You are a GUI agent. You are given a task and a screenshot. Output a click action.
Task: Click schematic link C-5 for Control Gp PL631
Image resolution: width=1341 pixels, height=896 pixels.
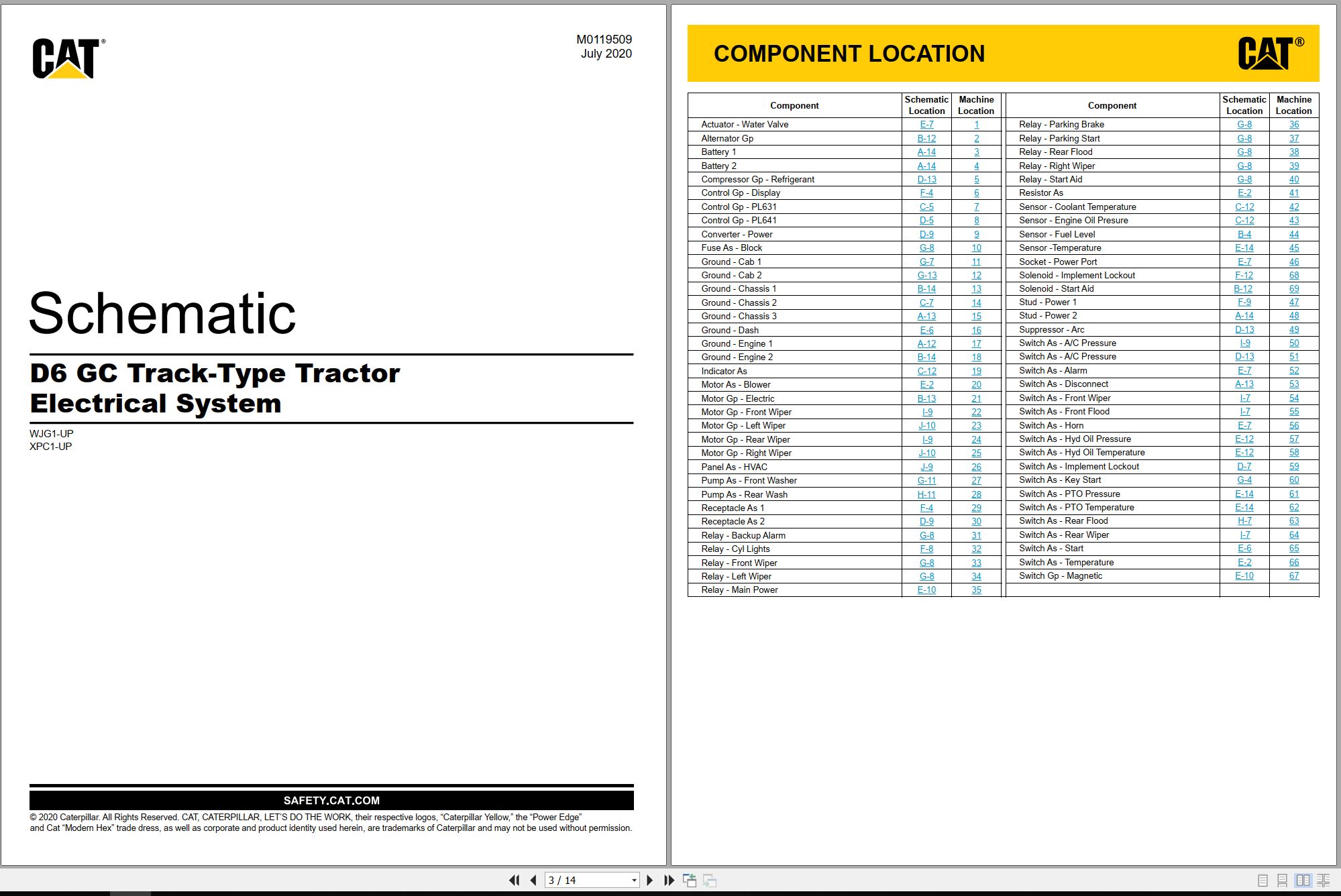click(x=926, y=207)
